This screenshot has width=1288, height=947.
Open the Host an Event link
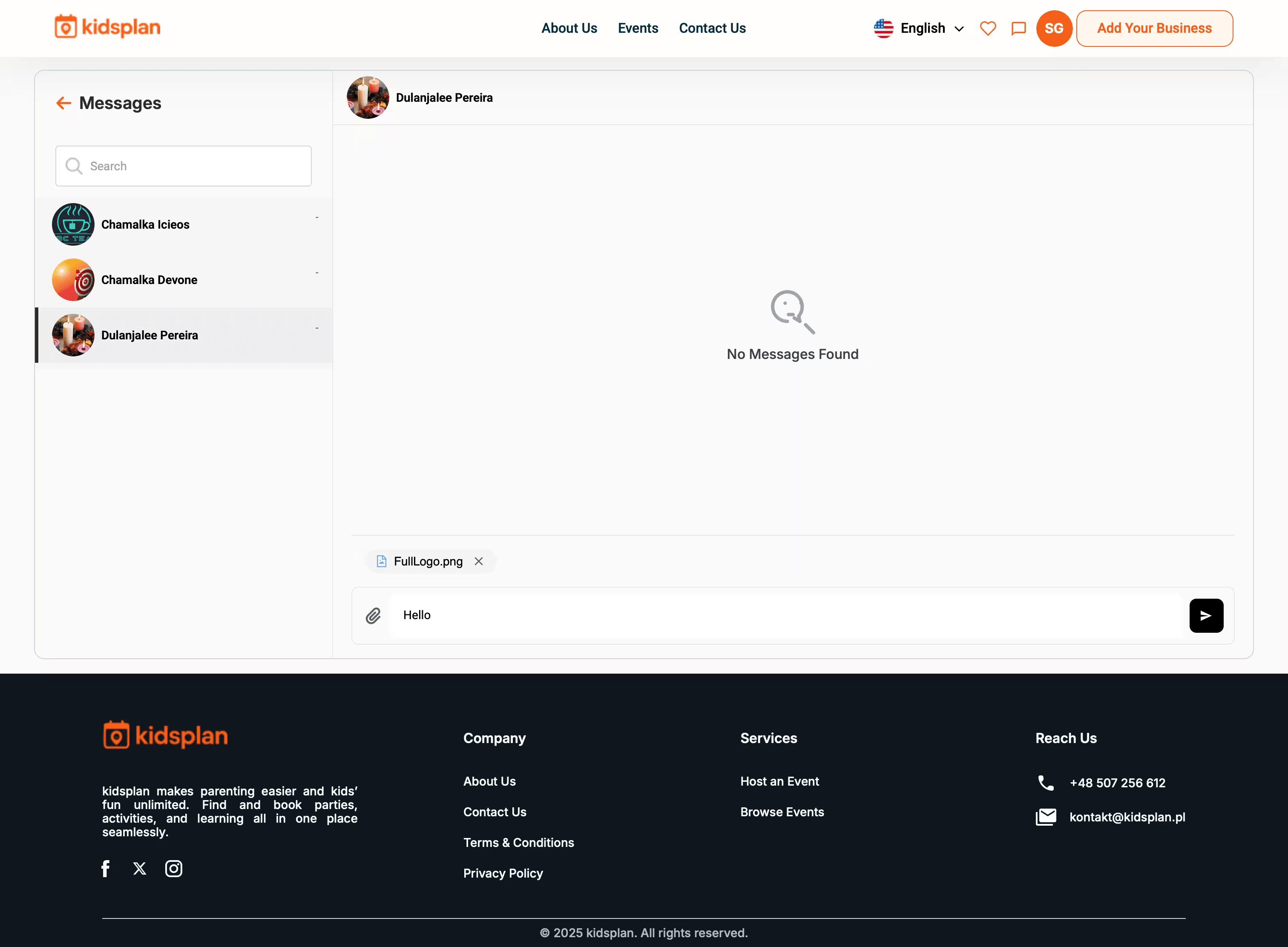[x=779, y=781]
